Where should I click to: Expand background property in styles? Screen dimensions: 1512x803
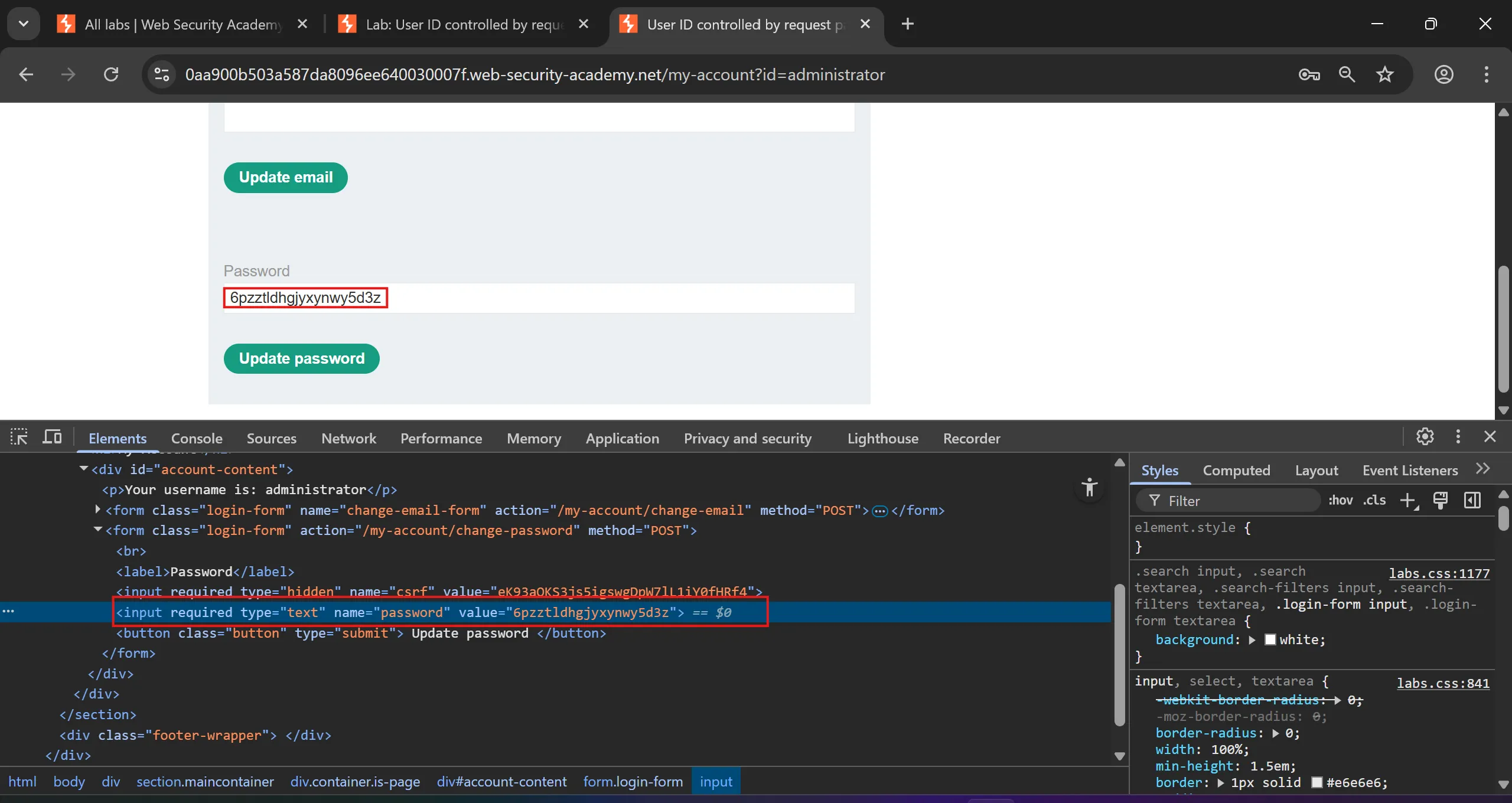[x=1252, y=640]
